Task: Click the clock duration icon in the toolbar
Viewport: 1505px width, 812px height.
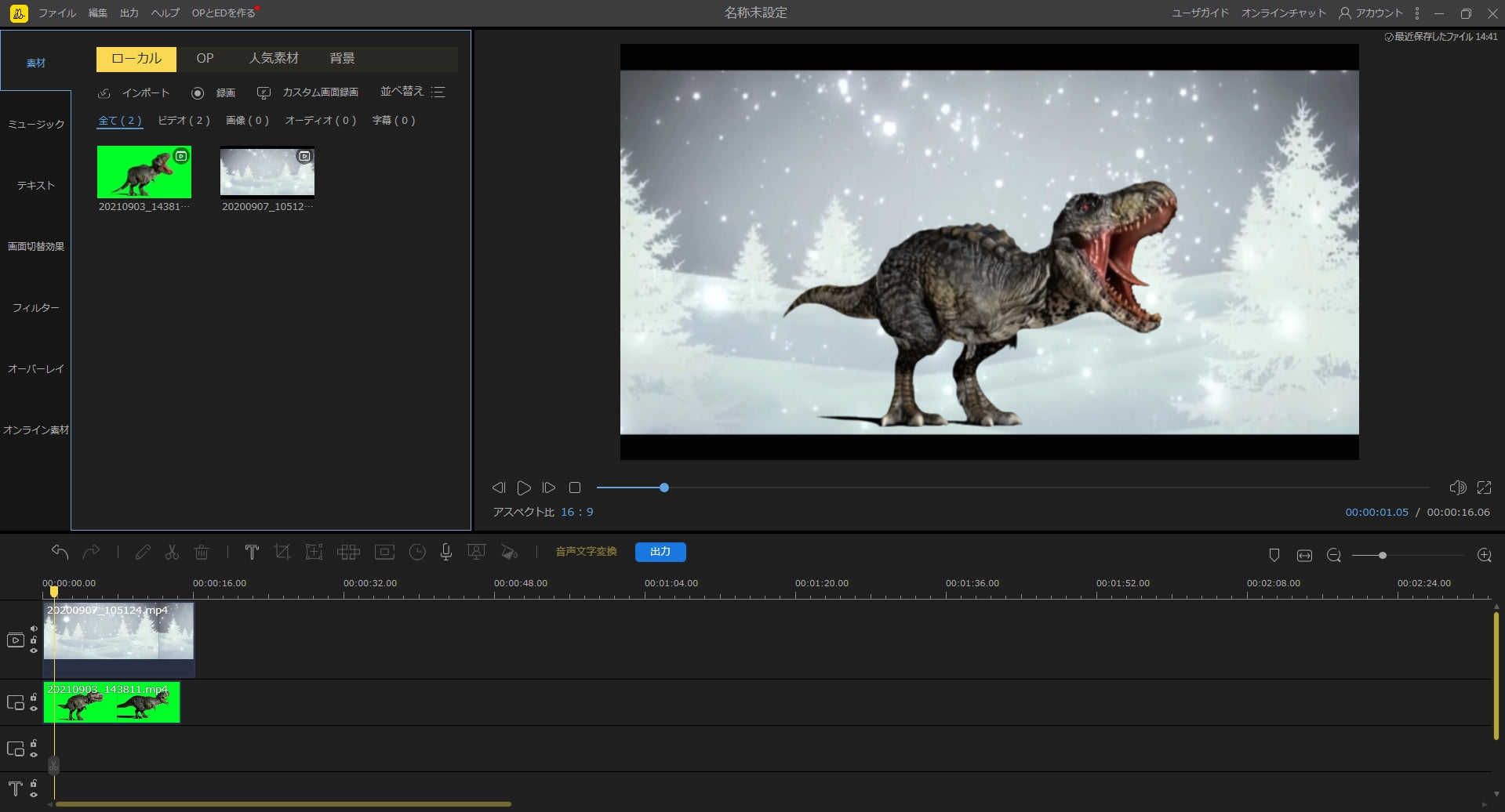Action: (x=417, y=552)
